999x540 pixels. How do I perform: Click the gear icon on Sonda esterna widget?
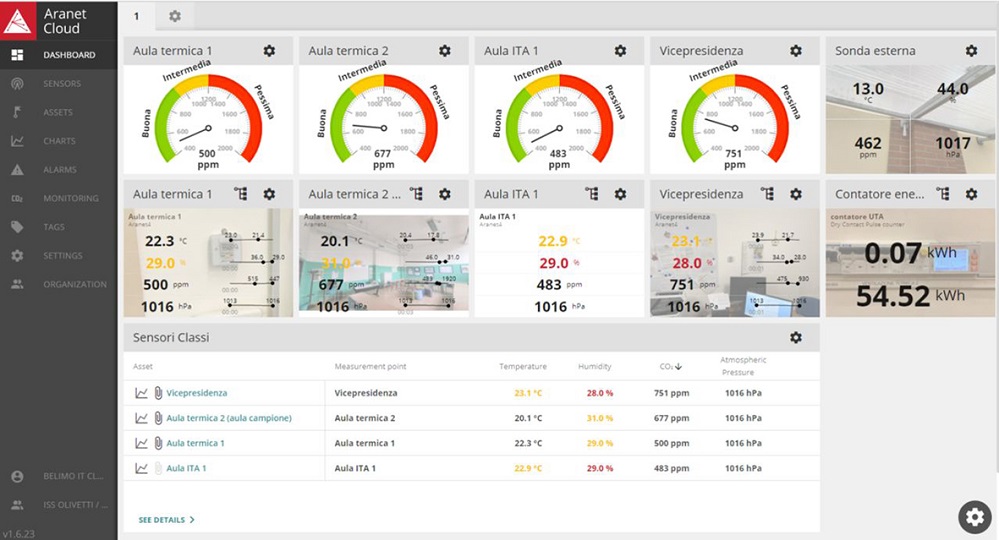point(971,51)
